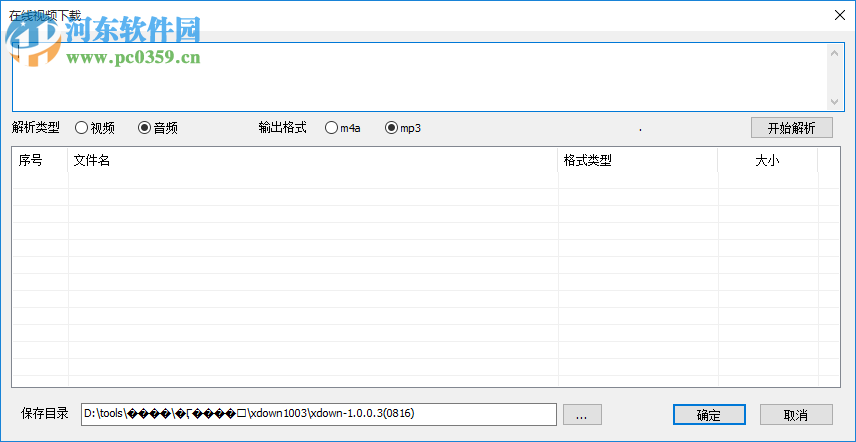Choose m4a output format
Image resolution: width=856 pixels, height=442 pixels.
[342, 128]
